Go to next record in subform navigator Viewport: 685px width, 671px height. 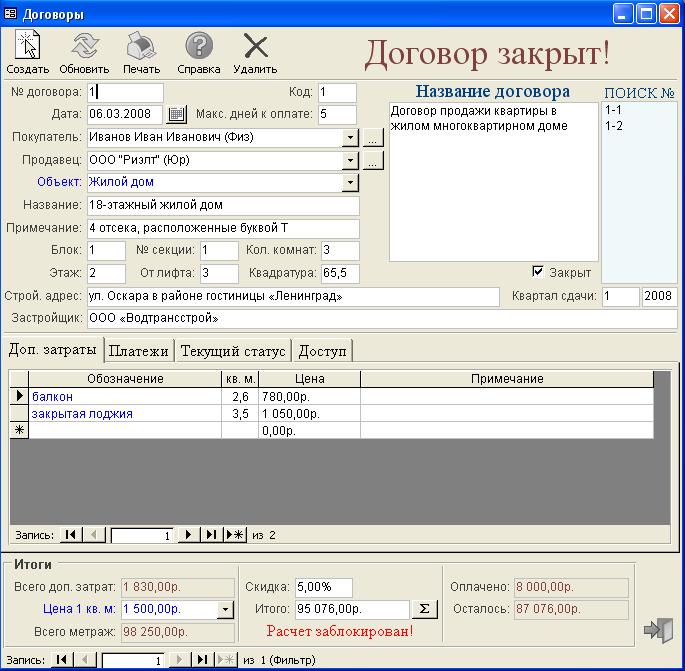click(x=188, y=535)
